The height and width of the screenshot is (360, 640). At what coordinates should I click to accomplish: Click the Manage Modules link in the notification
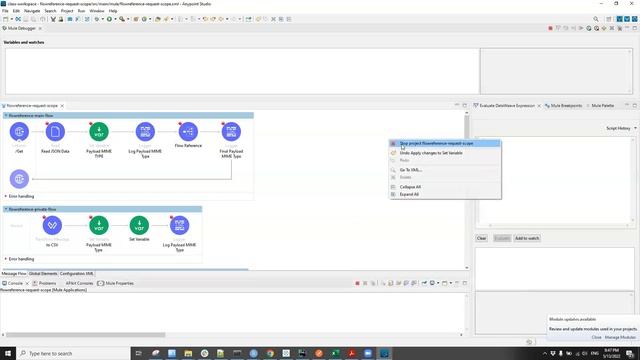620,337
